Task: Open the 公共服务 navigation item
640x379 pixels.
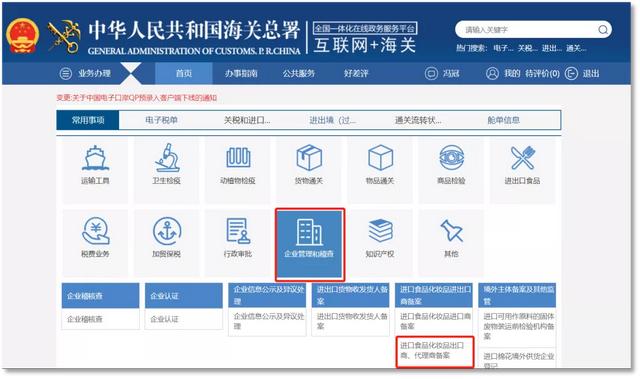Action: 299,73
